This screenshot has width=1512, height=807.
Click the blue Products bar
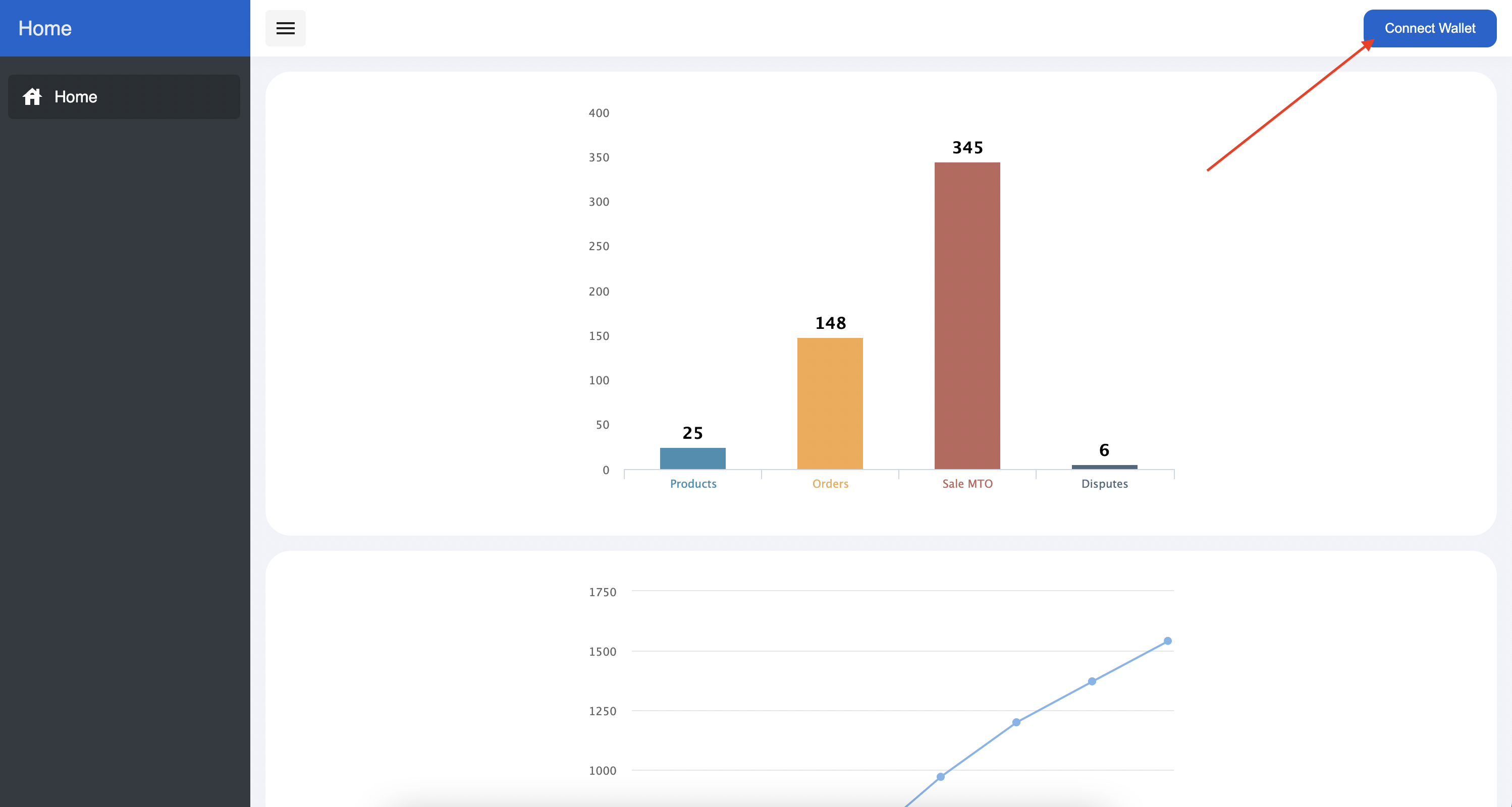click(x=692, y=458)
